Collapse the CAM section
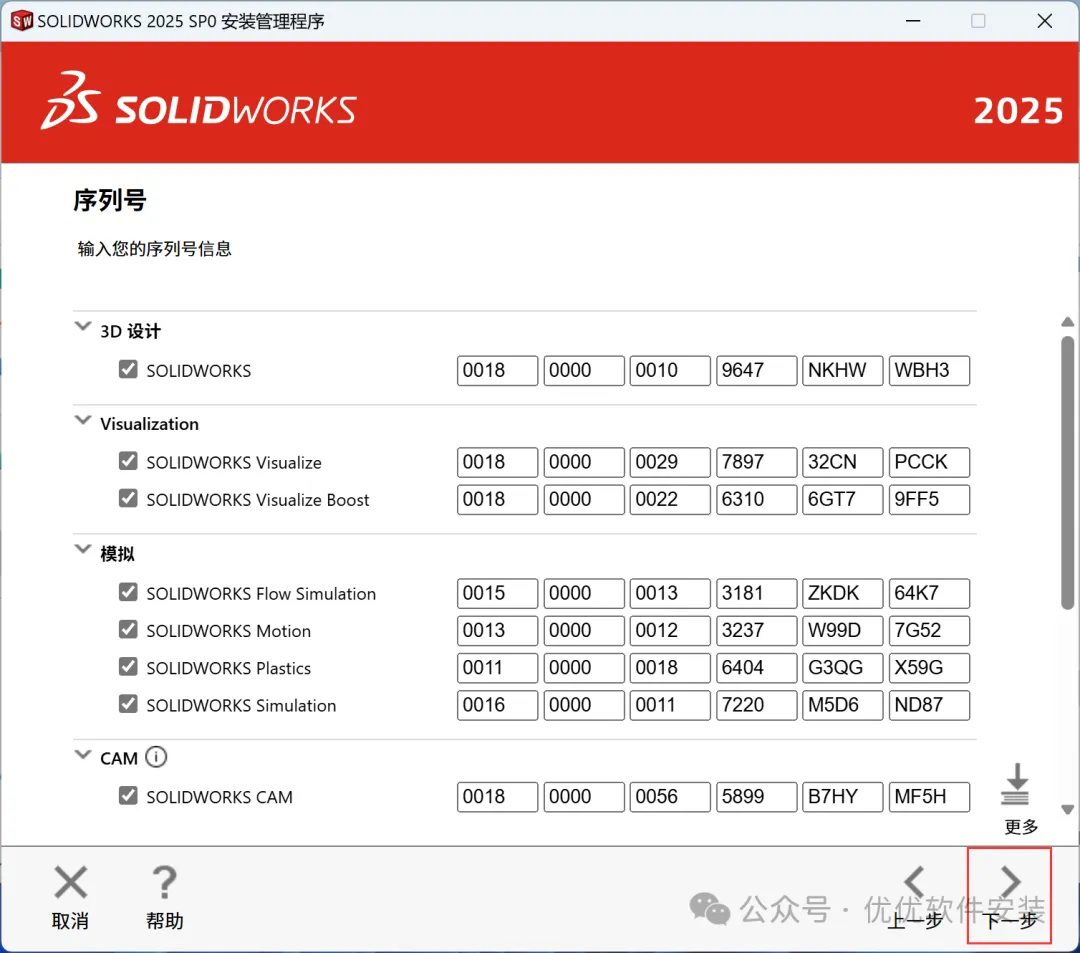 pyautogui.click(x=83, y=754)
